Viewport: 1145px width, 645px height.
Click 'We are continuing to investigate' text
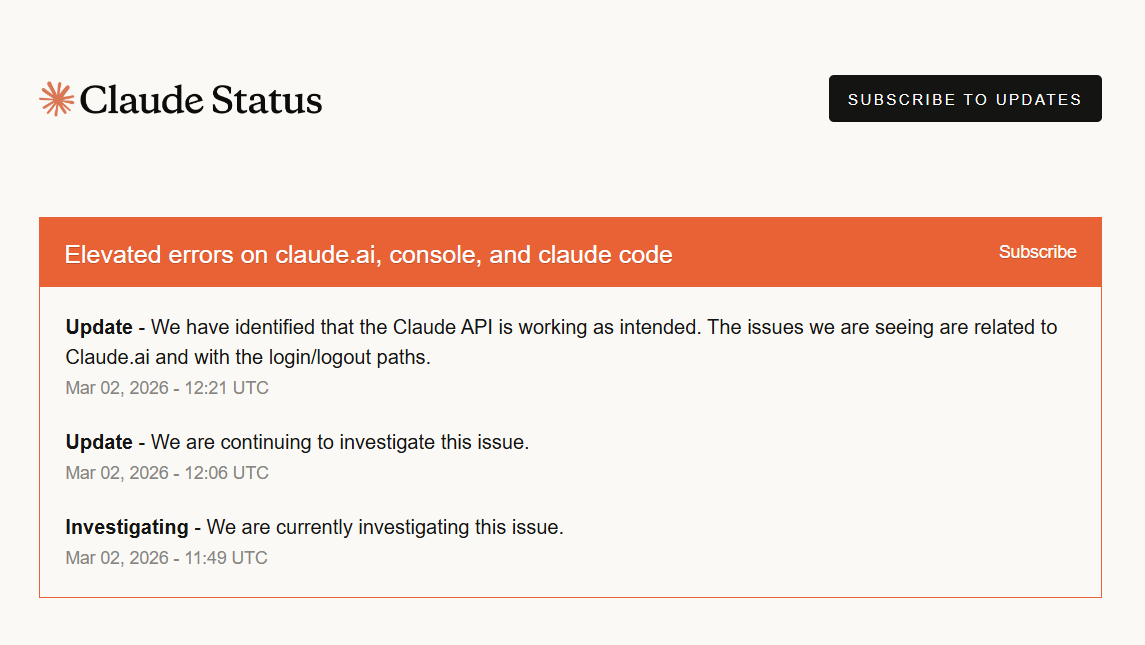340,442
